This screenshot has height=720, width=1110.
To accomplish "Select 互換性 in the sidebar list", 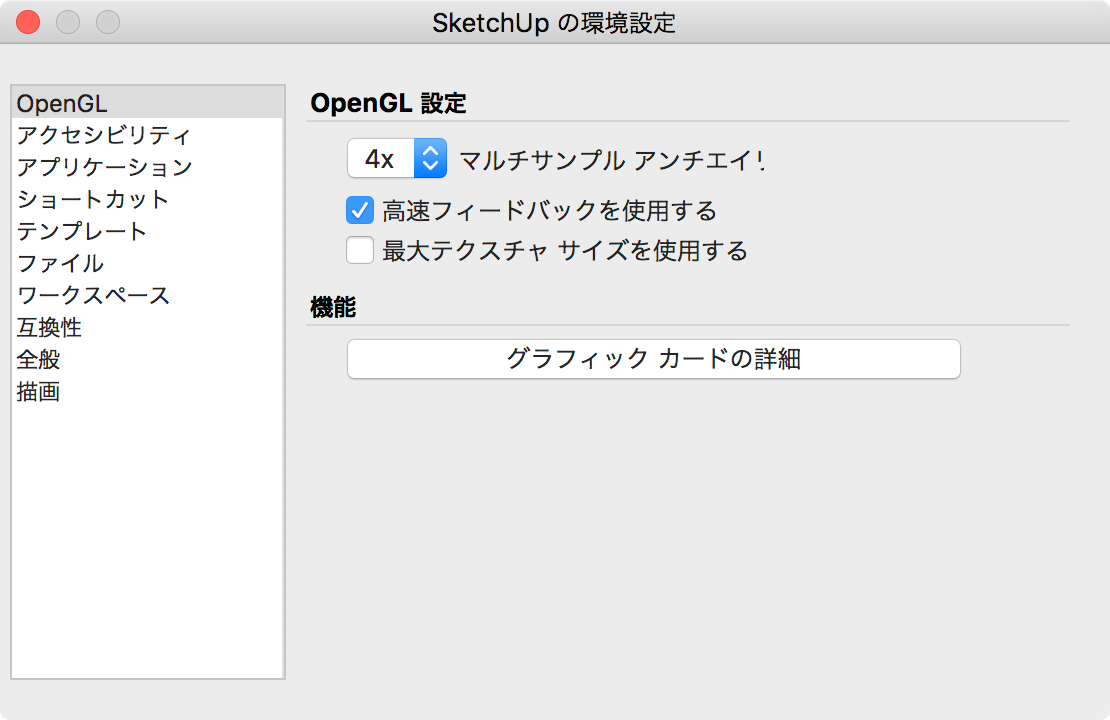I will (147, 328).
